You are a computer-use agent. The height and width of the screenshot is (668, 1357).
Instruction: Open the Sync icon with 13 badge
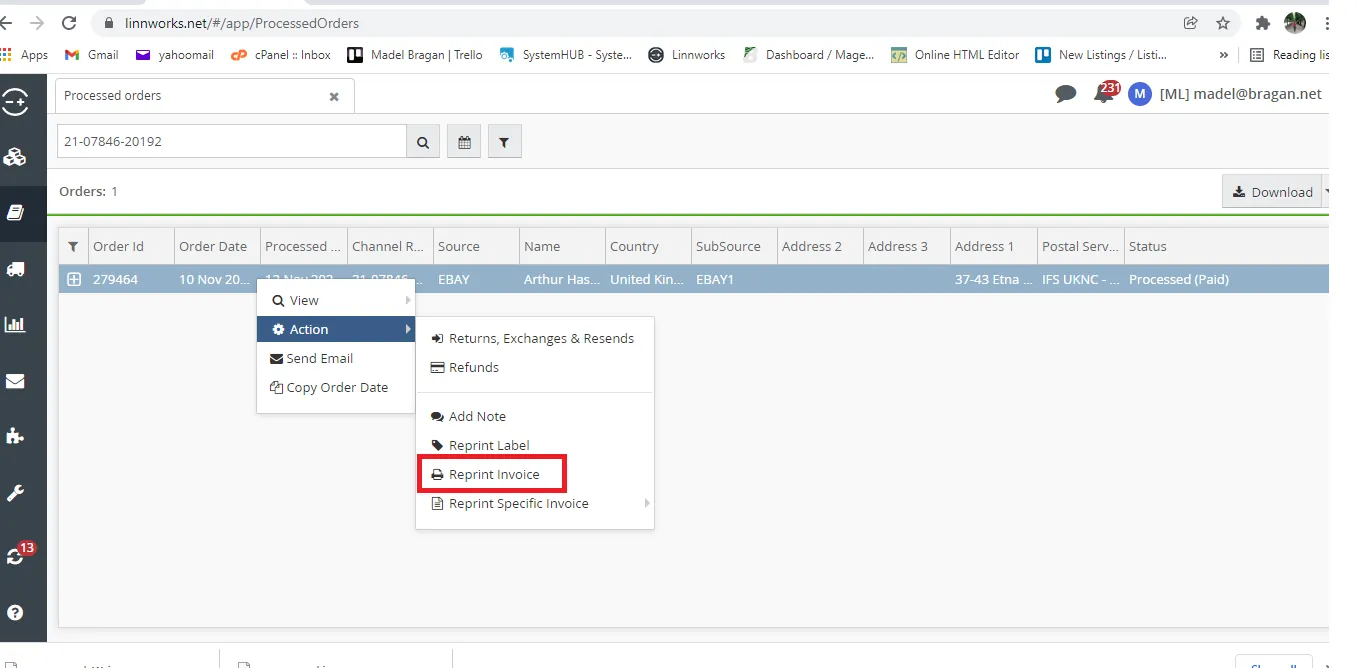pos(17,554)
